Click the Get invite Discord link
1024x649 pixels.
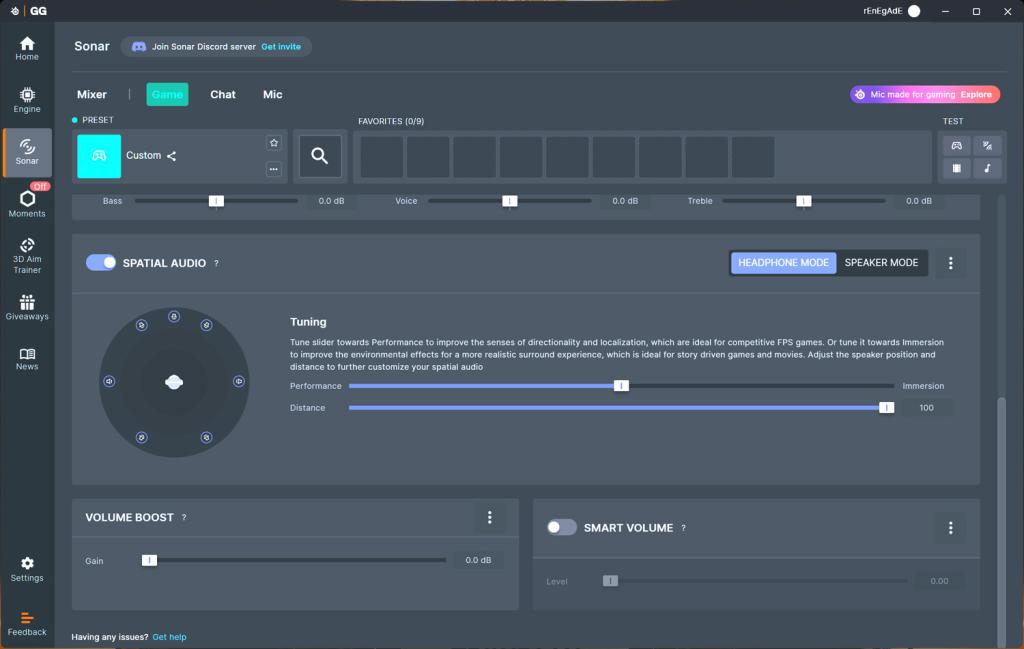(x=280, y=47)
